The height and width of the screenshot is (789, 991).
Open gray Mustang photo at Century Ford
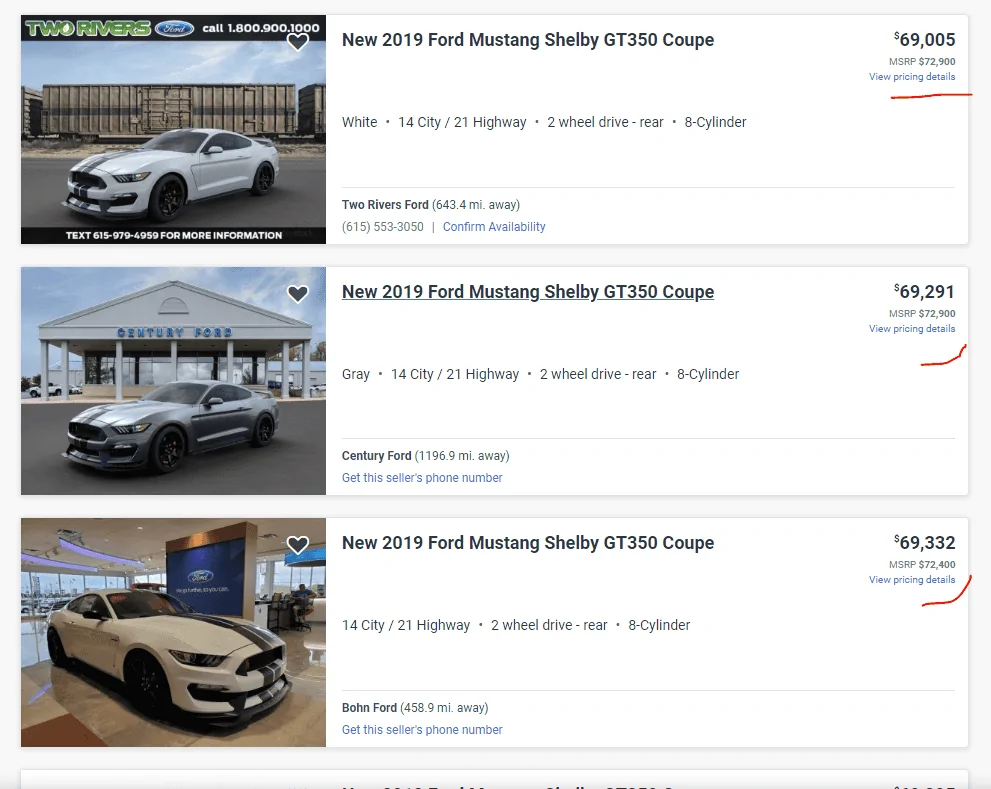point(173,381)
